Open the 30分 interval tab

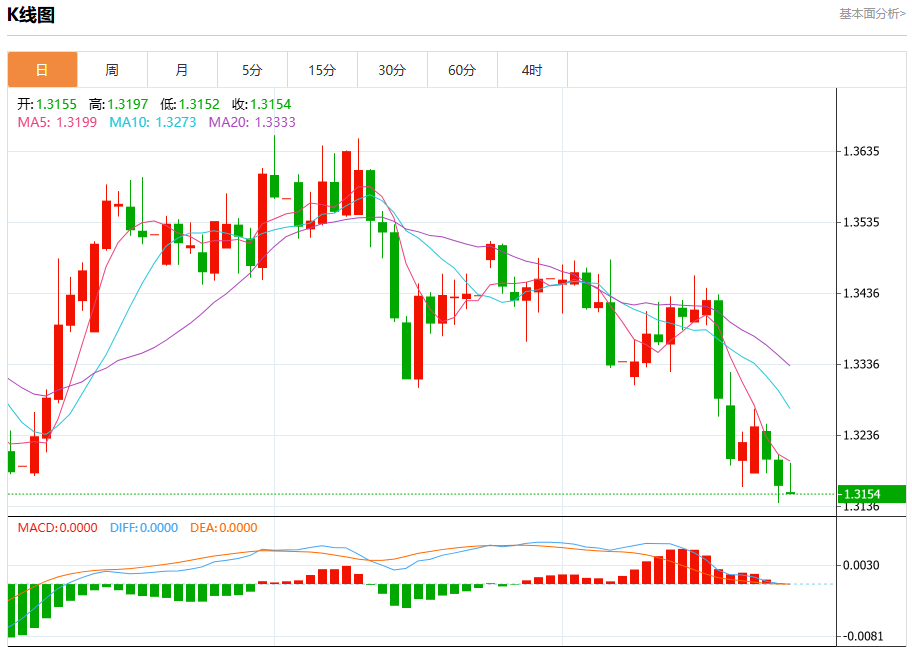tap(392, 70)
